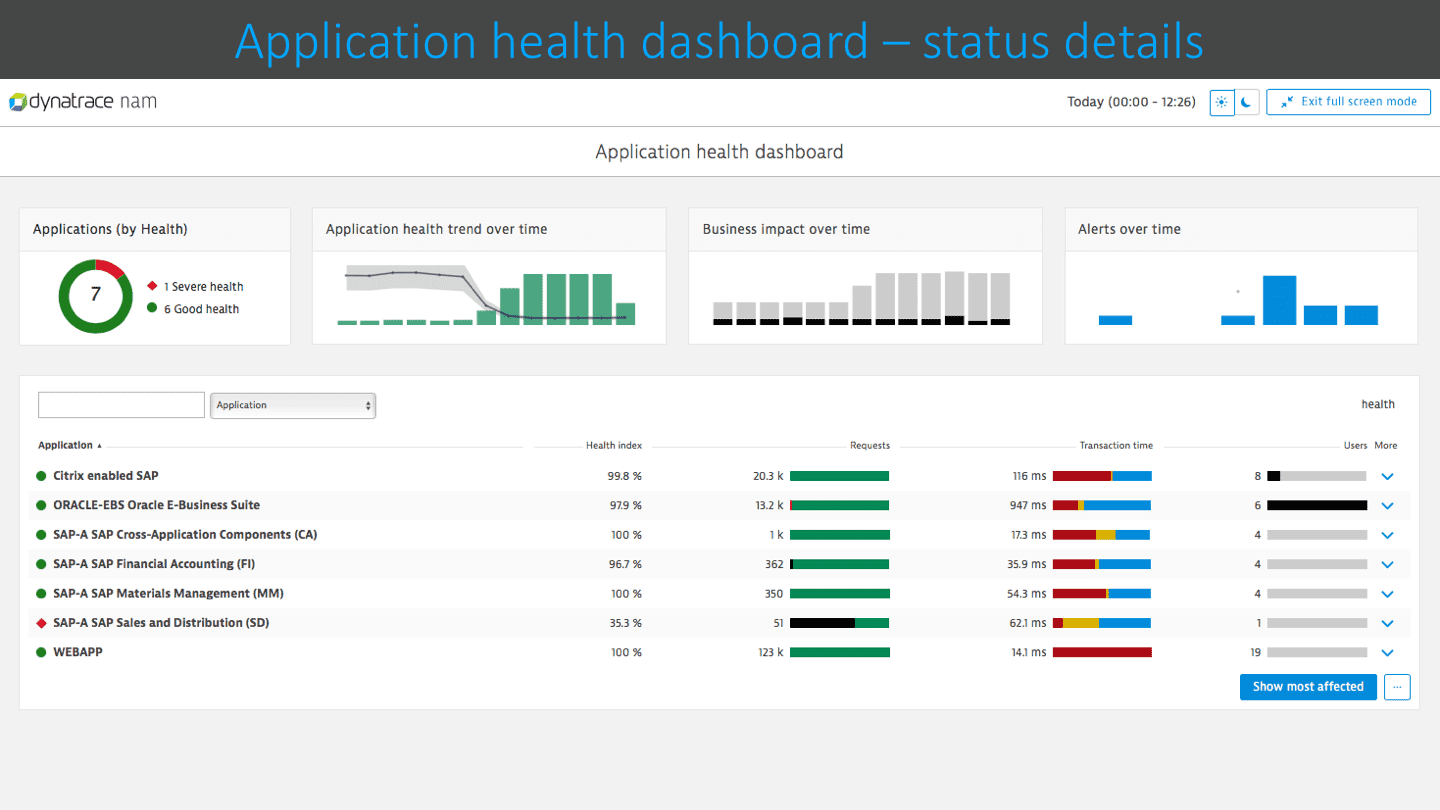
Task: Open Applications (by Health) donut chart
Action: (95, 295)
